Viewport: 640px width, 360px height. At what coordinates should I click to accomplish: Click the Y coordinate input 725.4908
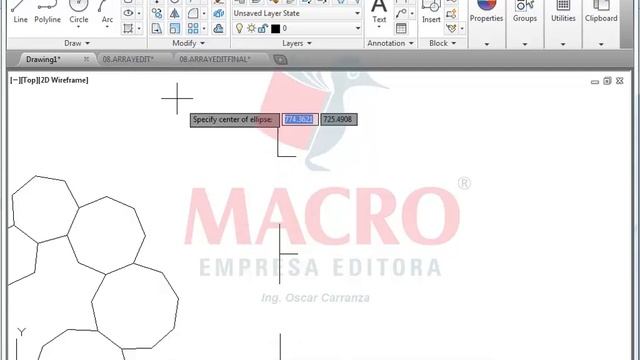pos(338,120)
